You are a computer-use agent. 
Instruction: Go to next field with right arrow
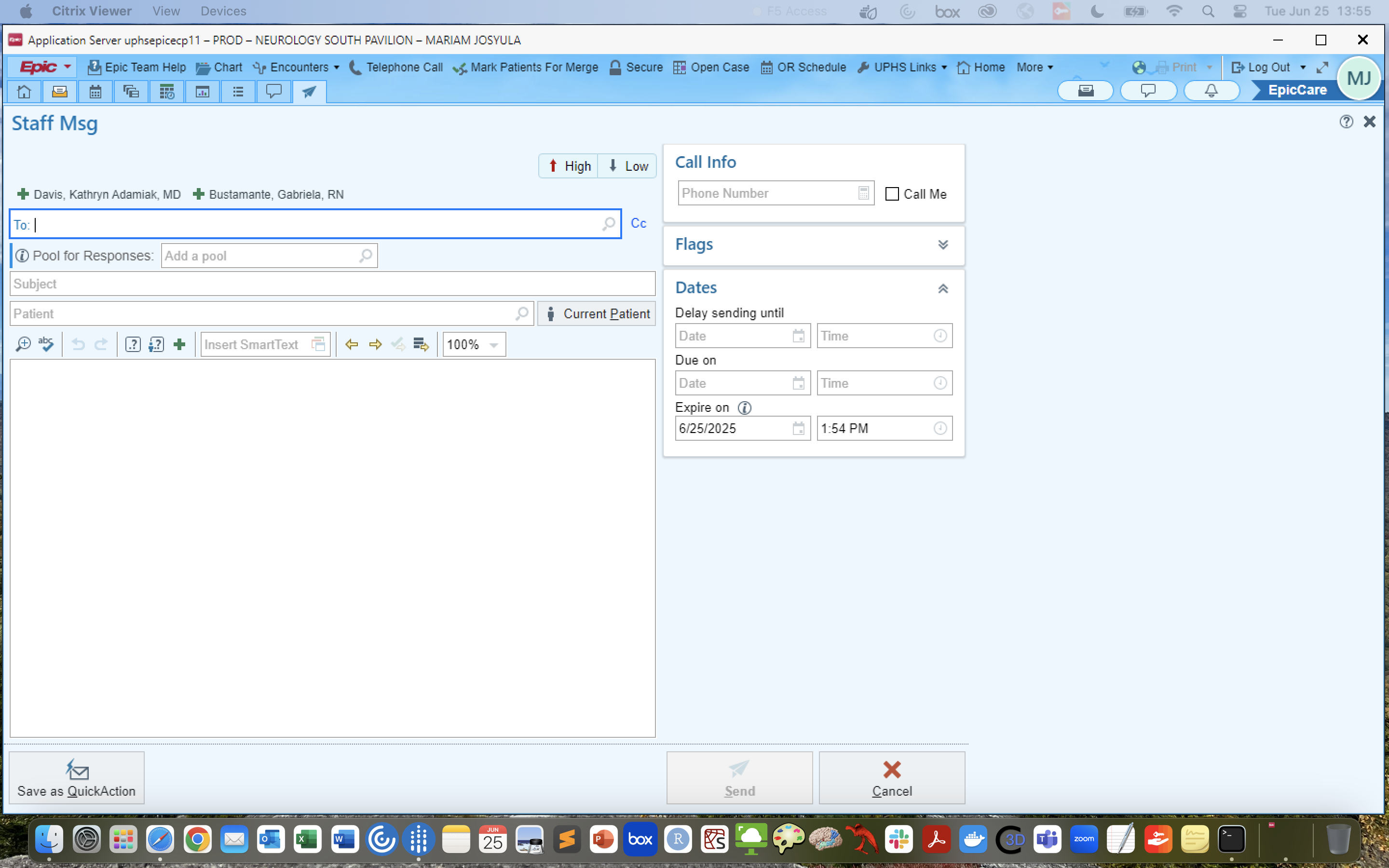[375, 344]
